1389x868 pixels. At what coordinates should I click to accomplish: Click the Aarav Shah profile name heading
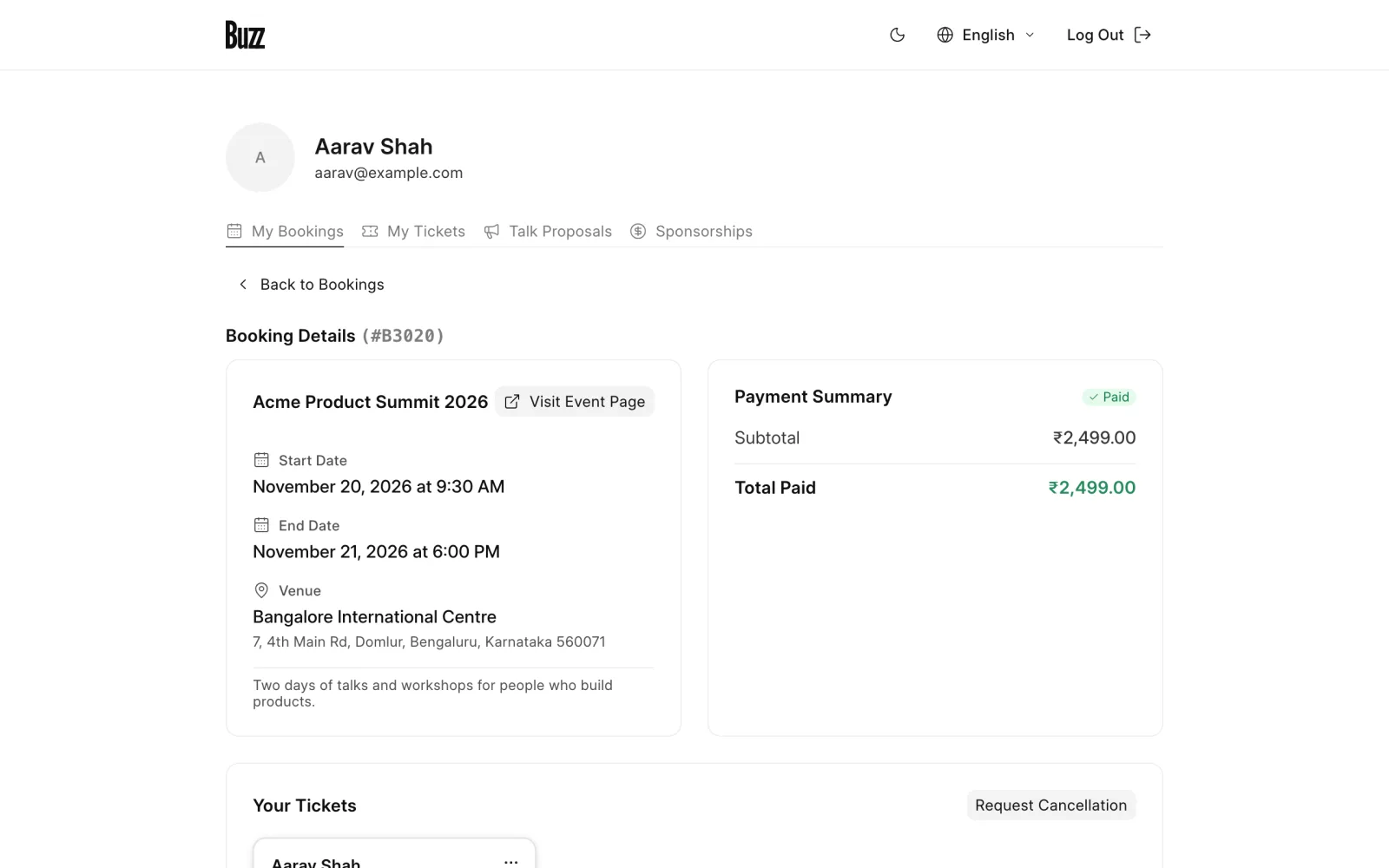373,147
